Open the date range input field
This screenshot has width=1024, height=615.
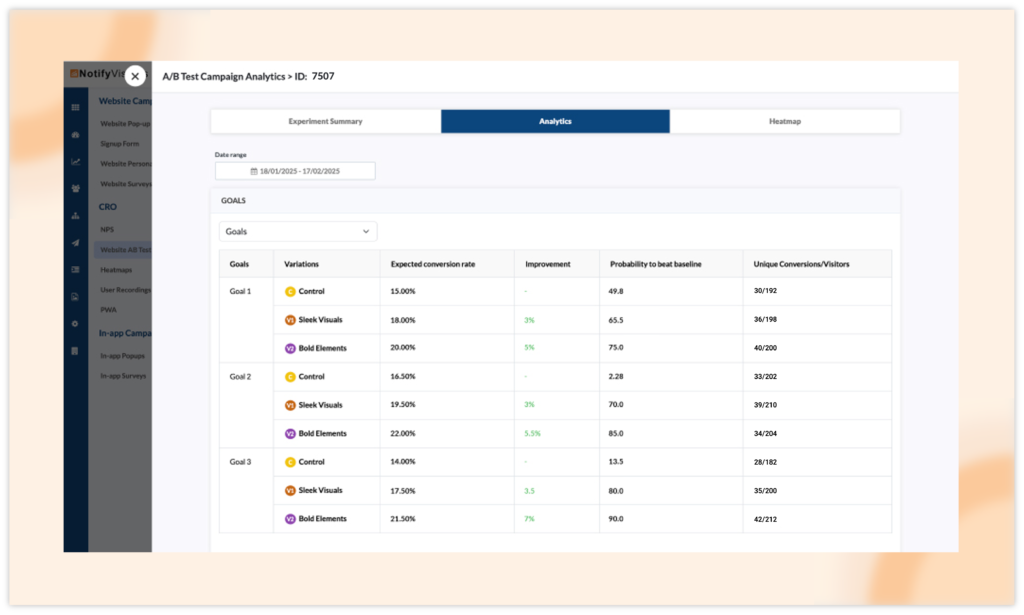tap(295, 171)
